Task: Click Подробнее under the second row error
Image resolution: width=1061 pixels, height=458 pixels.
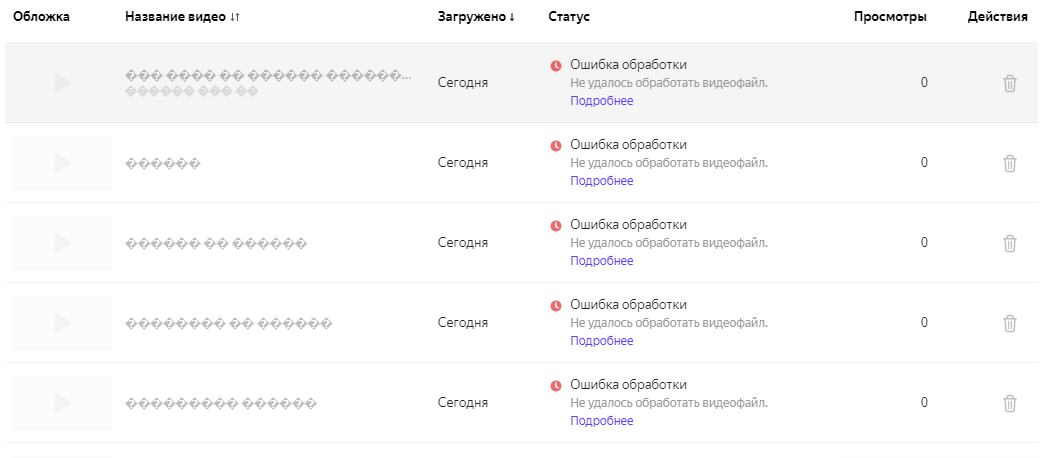Action: click(x=601, y=181)
